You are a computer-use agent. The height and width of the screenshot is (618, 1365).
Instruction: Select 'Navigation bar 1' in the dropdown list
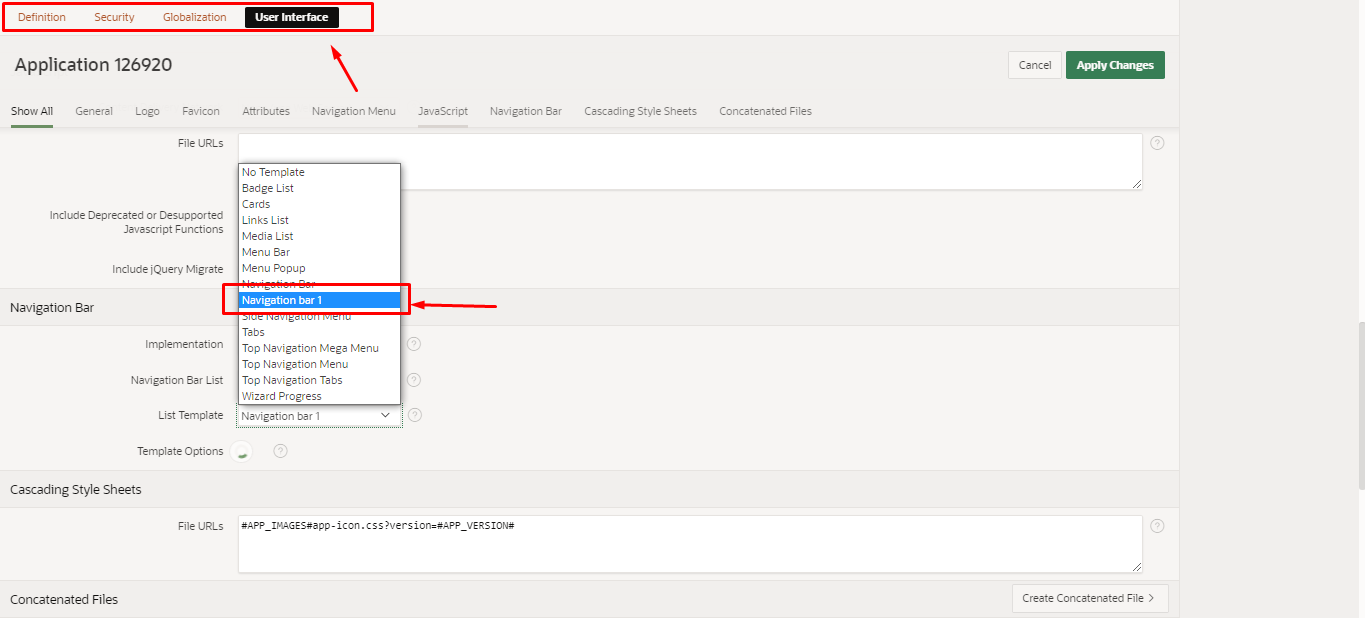coord(320,300)
